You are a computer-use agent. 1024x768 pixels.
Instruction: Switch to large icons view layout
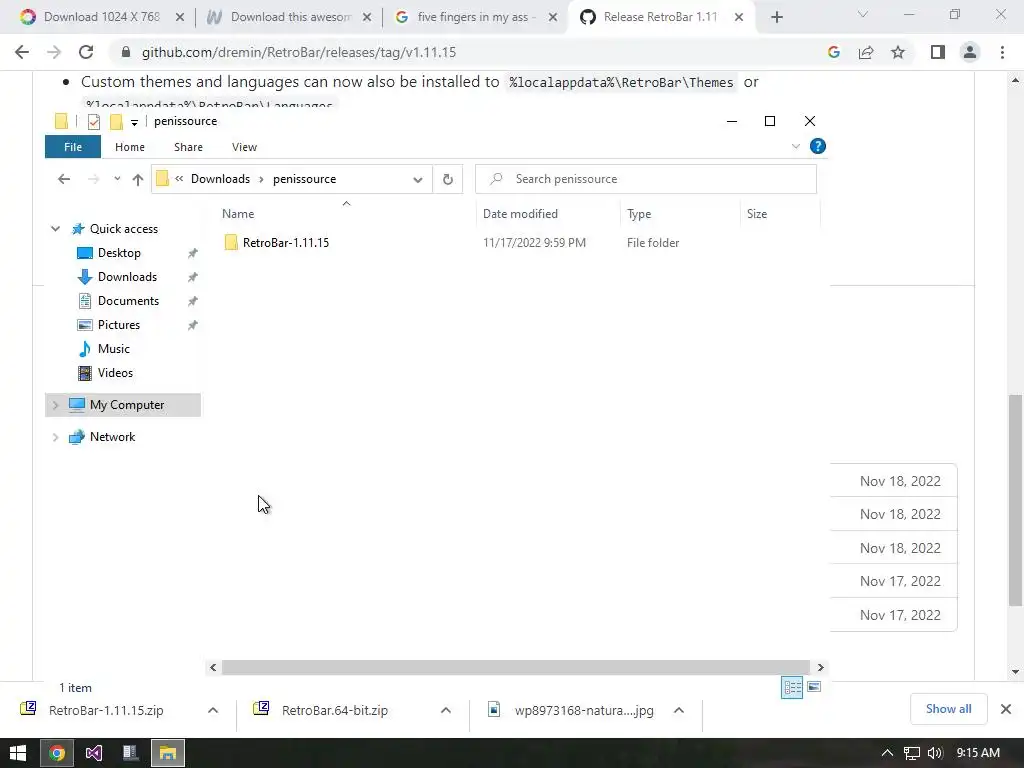pos(814,686)
